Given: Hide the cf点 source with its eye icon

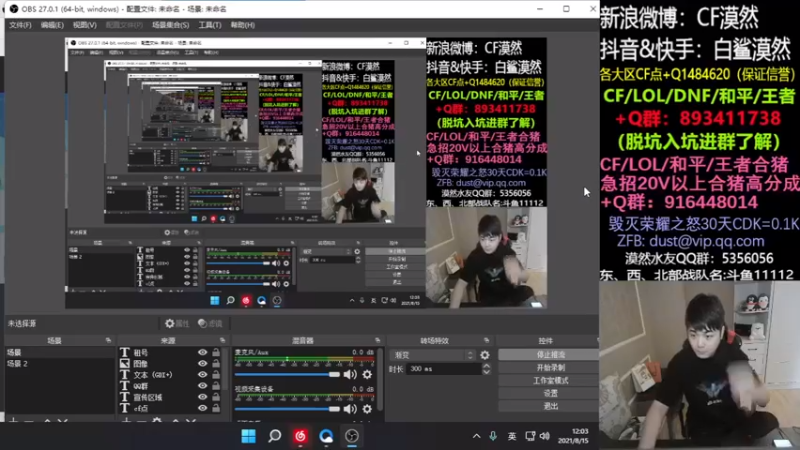Looking at the screenshot, I should [203, 408].
